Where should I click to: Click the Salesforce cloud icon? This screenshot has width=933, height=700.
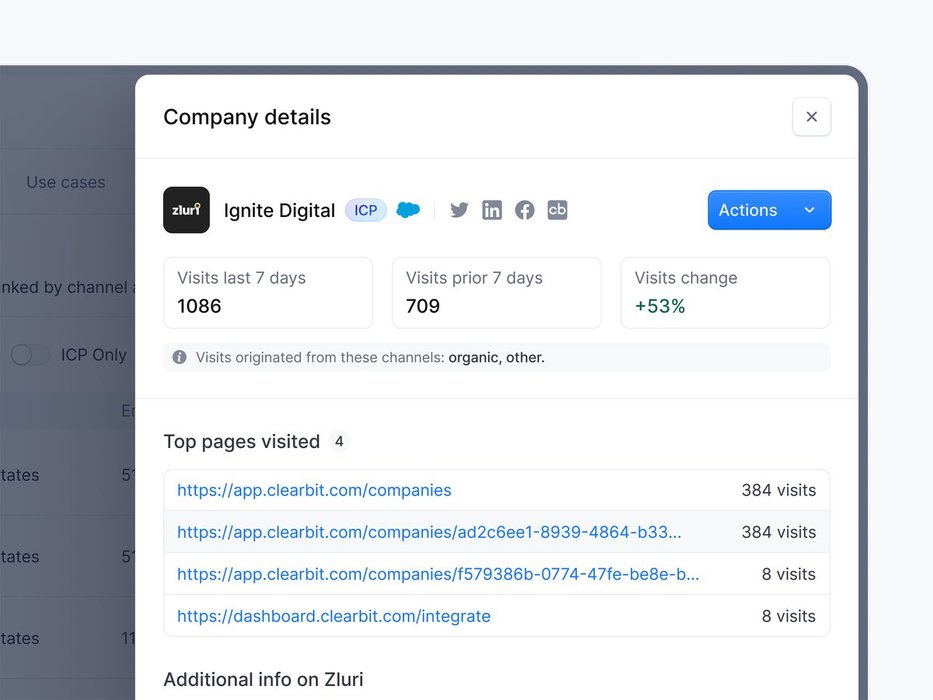408,210
